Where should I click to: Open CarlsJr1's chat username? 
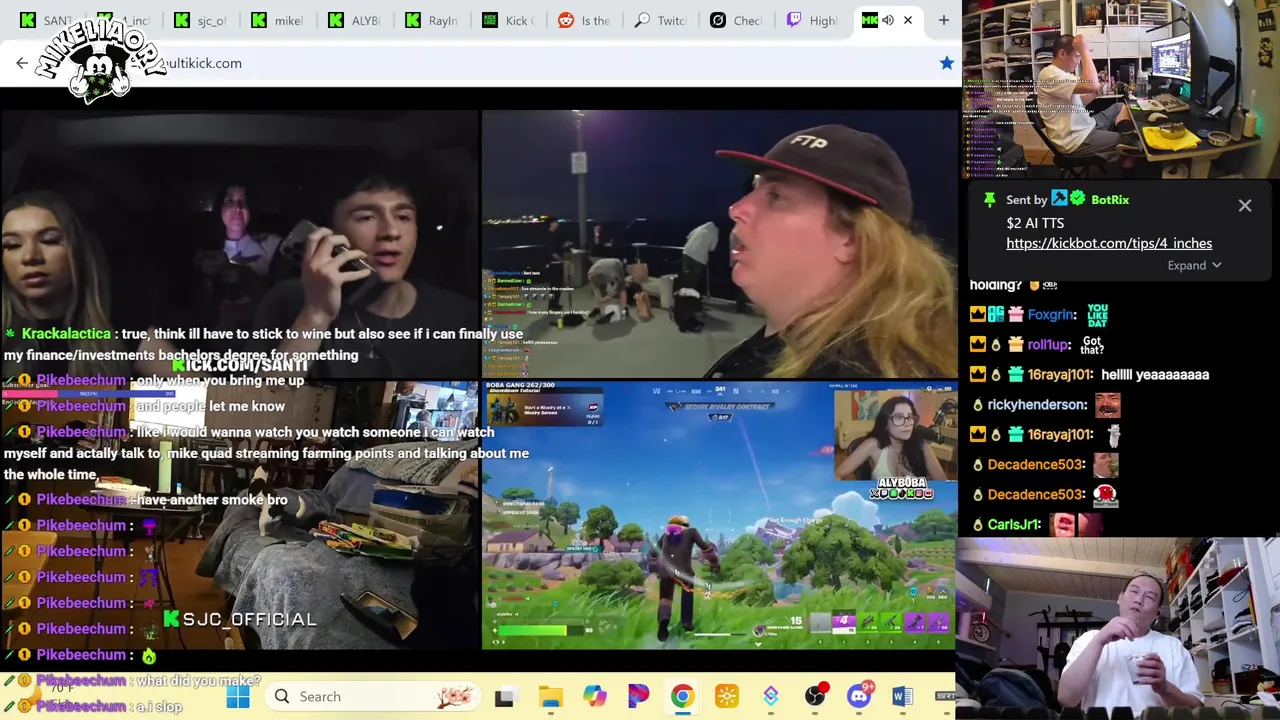(1014, 524)
